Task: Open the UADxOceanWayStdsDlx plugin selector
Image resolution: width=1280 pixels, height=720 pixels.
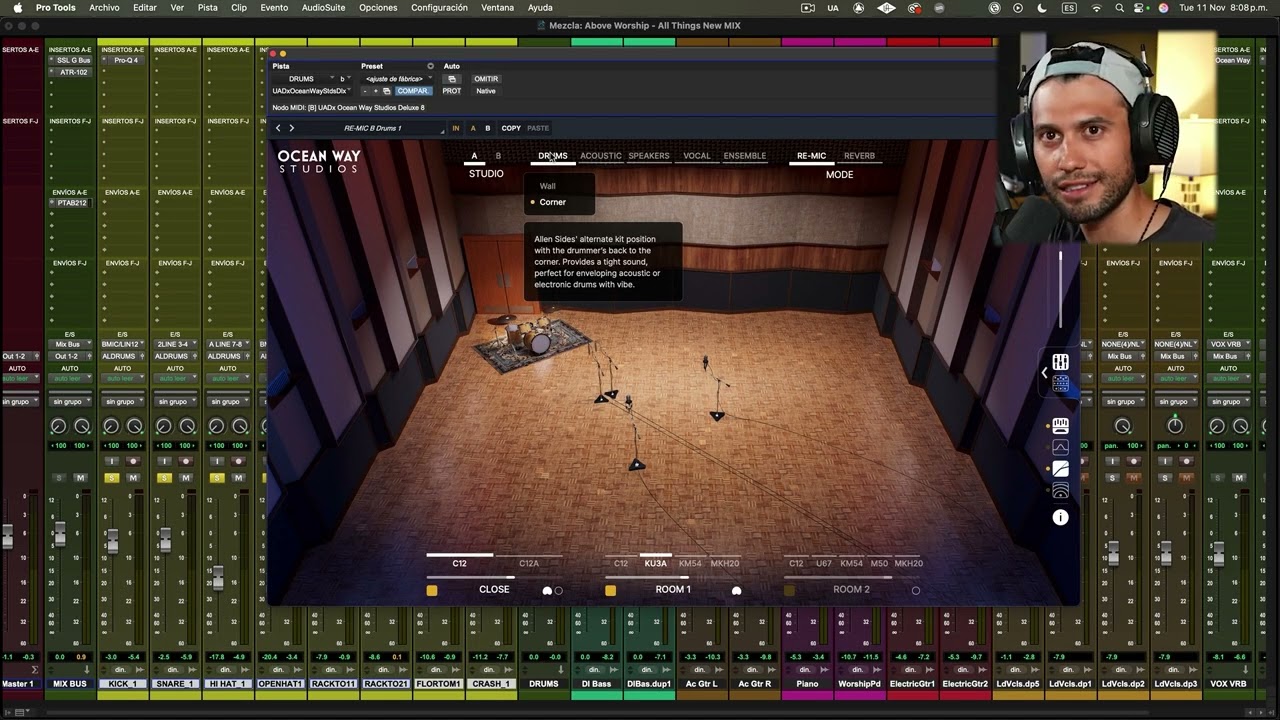Action: pos(312,91)
